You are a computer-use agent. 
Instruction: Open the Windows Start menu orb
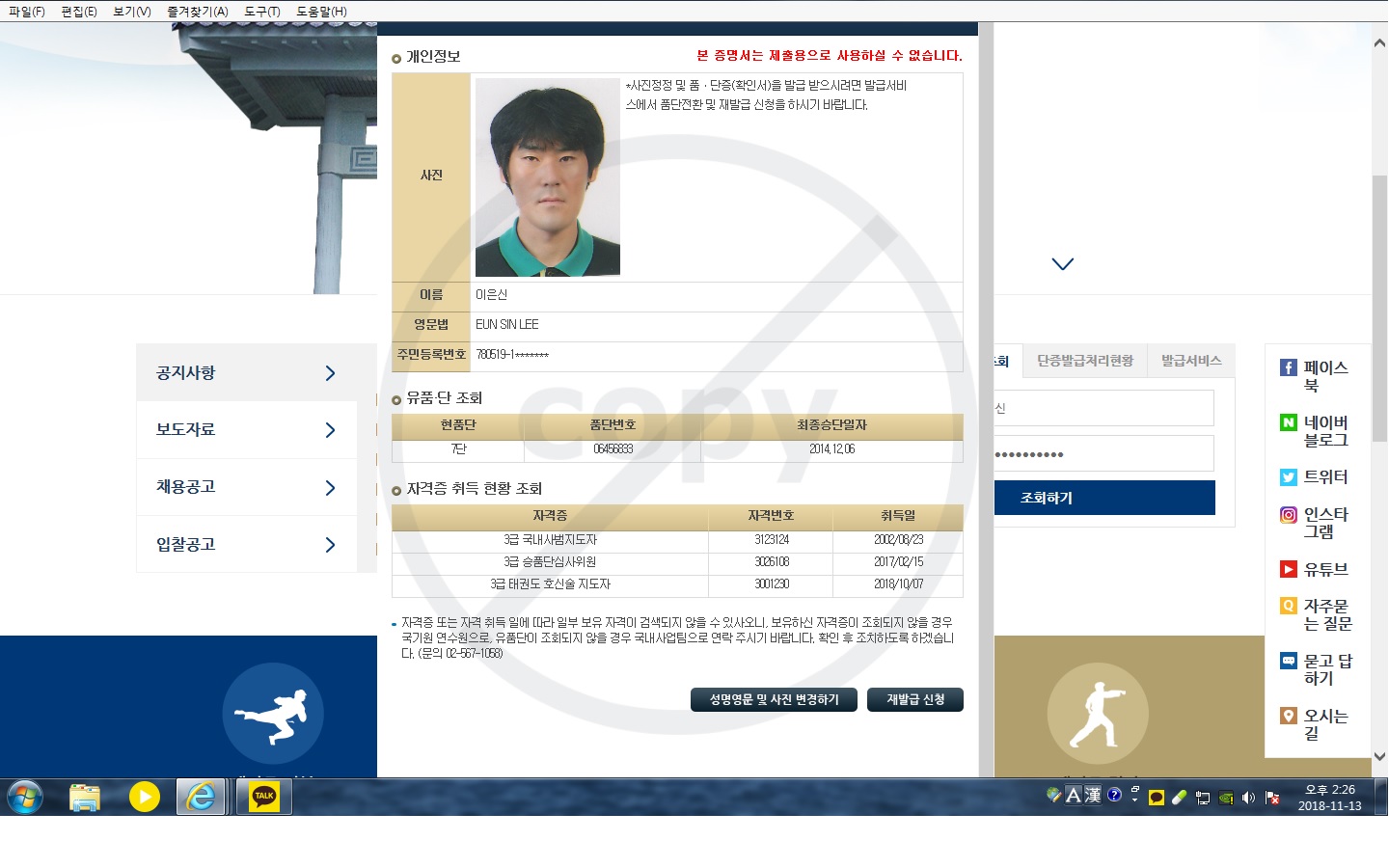25,797
